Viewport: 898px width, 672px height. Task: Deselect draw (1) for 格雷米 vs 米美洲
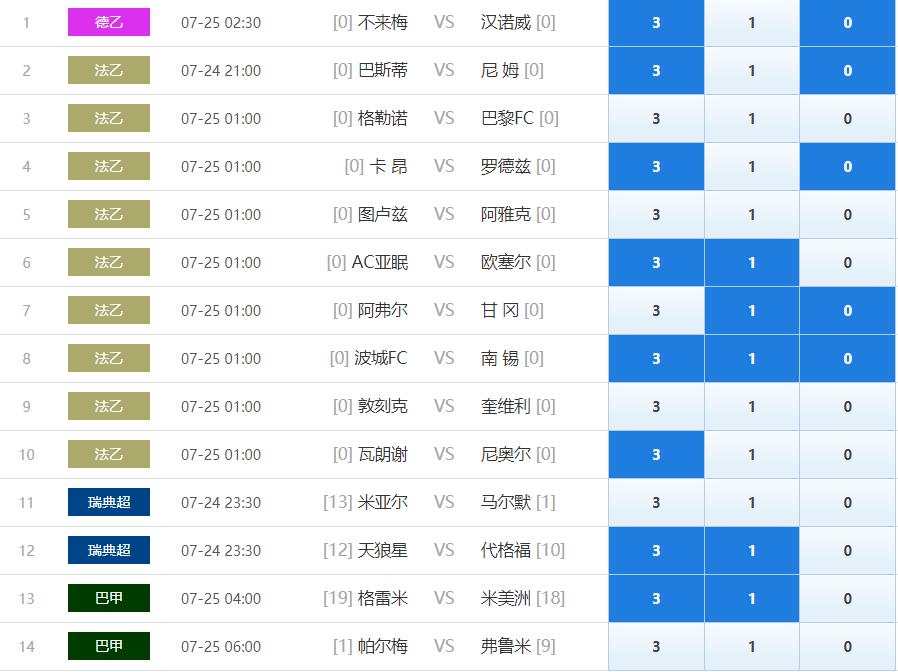[x=751, y=599]
